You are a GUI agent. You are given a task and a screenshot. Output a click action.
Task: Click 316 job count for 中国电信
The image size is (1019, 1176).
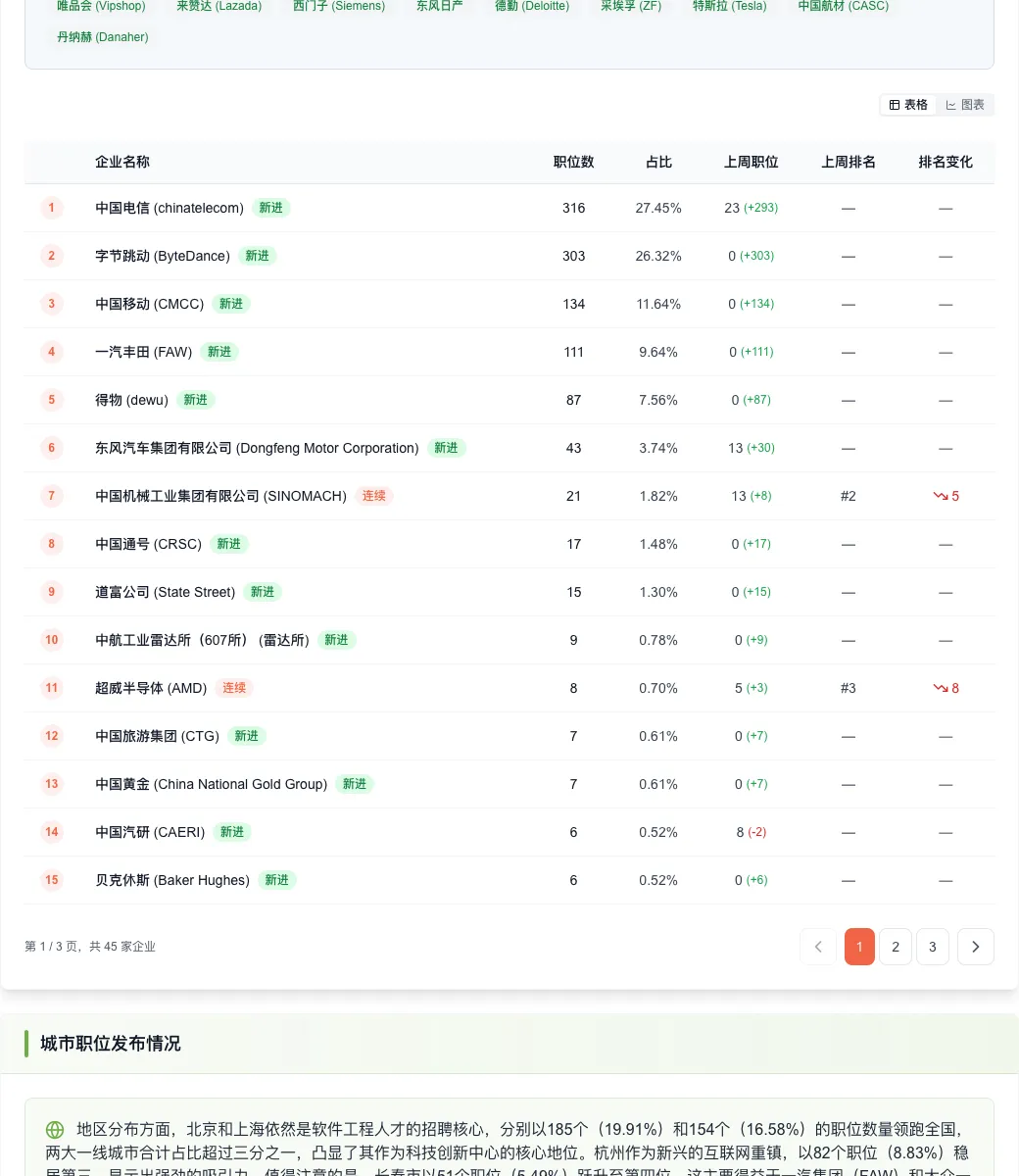click(x=574, y=208)
